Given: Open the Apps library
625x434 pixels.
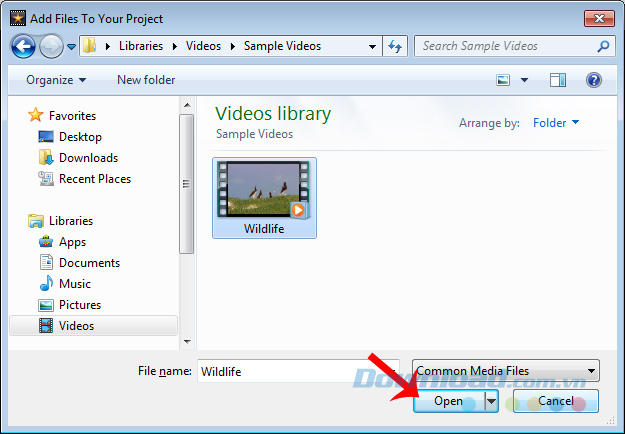Looking at the screenshot, I should [x=73, y=242].
